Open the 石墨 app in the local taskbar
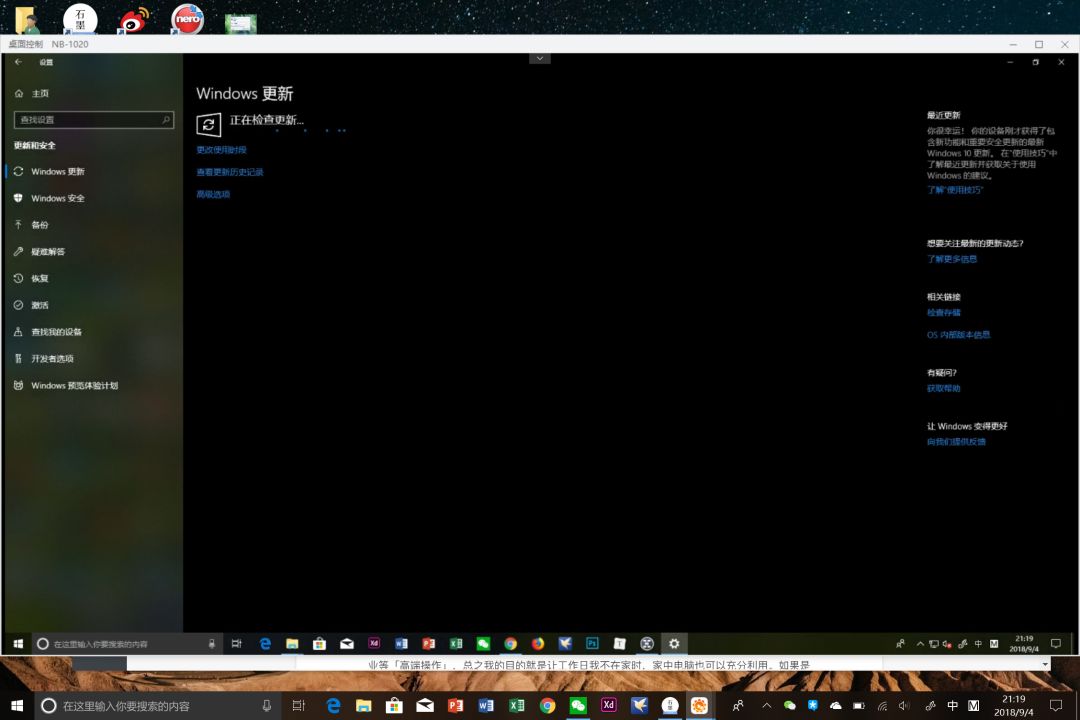Image resolution: width=1080 pixels, height=720 pixels. pyautogui.click(x=669, y=706)
